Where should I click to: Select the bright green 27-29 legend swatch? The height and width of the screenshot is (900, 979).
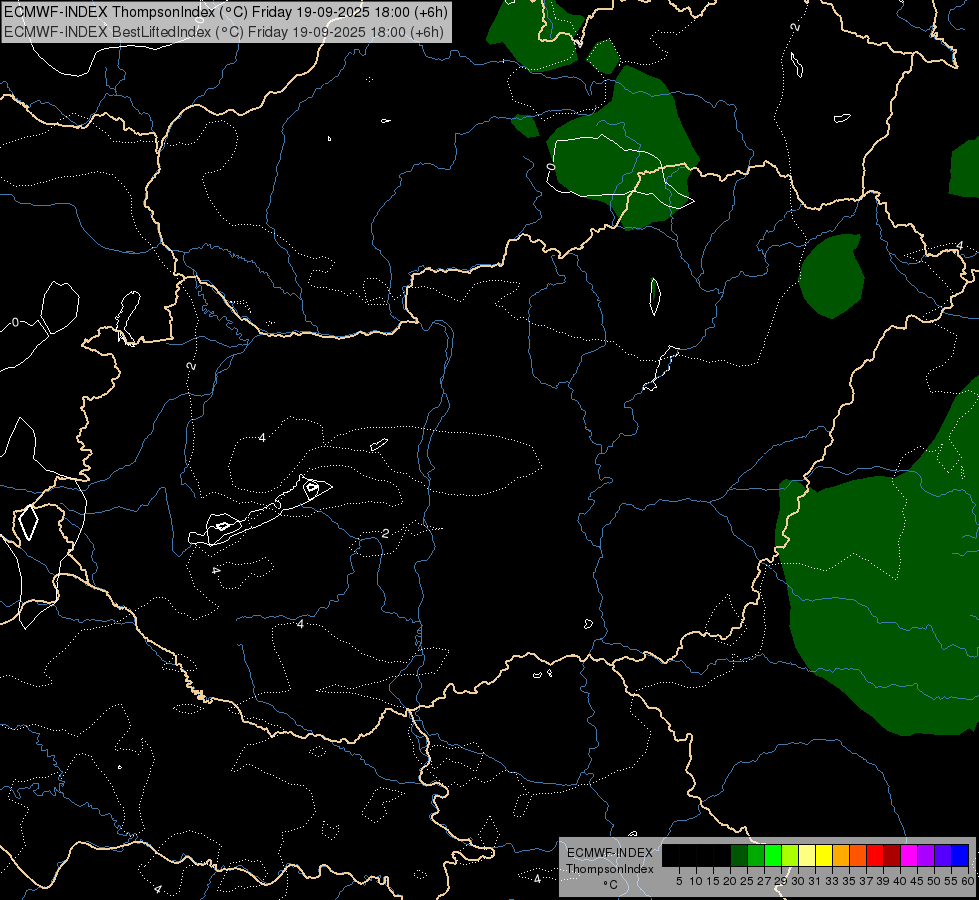click(x=773, y=856)
